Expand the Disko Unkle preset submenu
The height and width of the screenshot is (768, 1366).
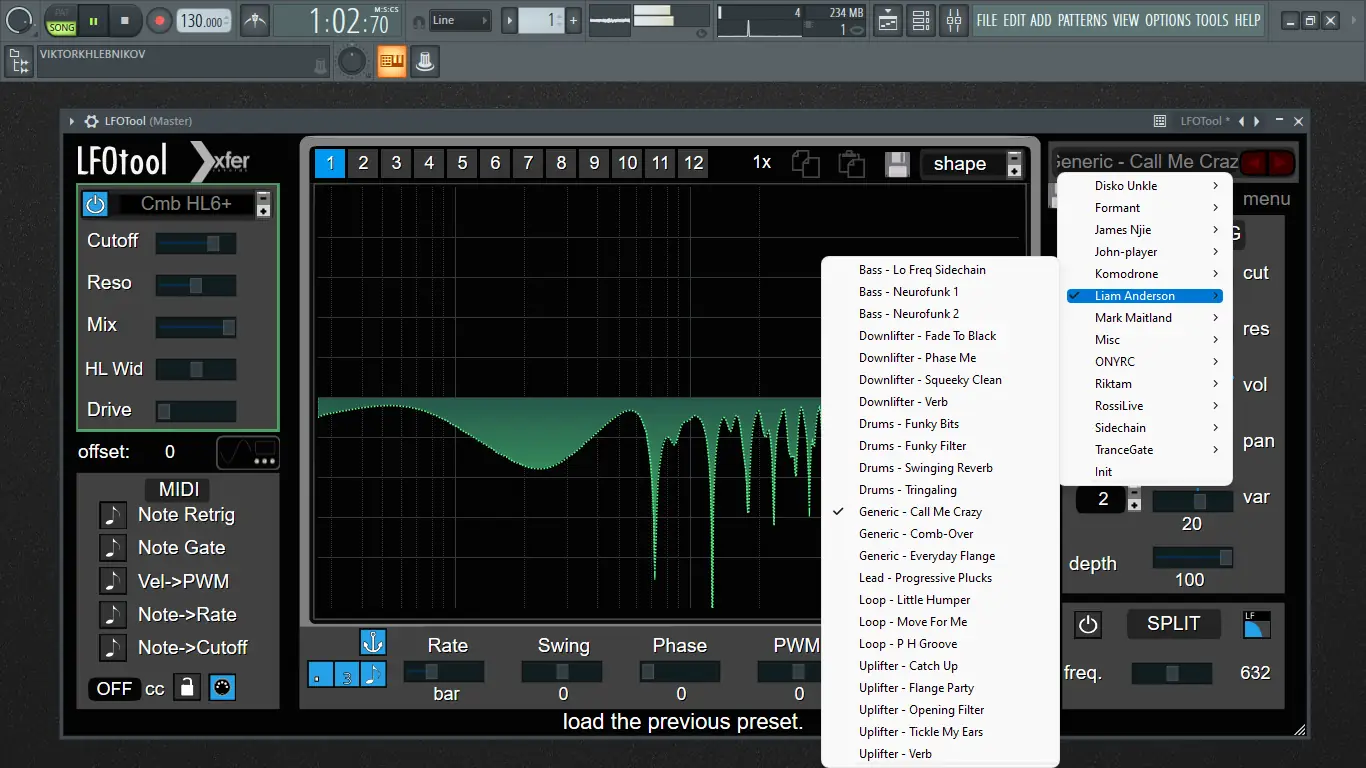click(x=1145, y=186)
